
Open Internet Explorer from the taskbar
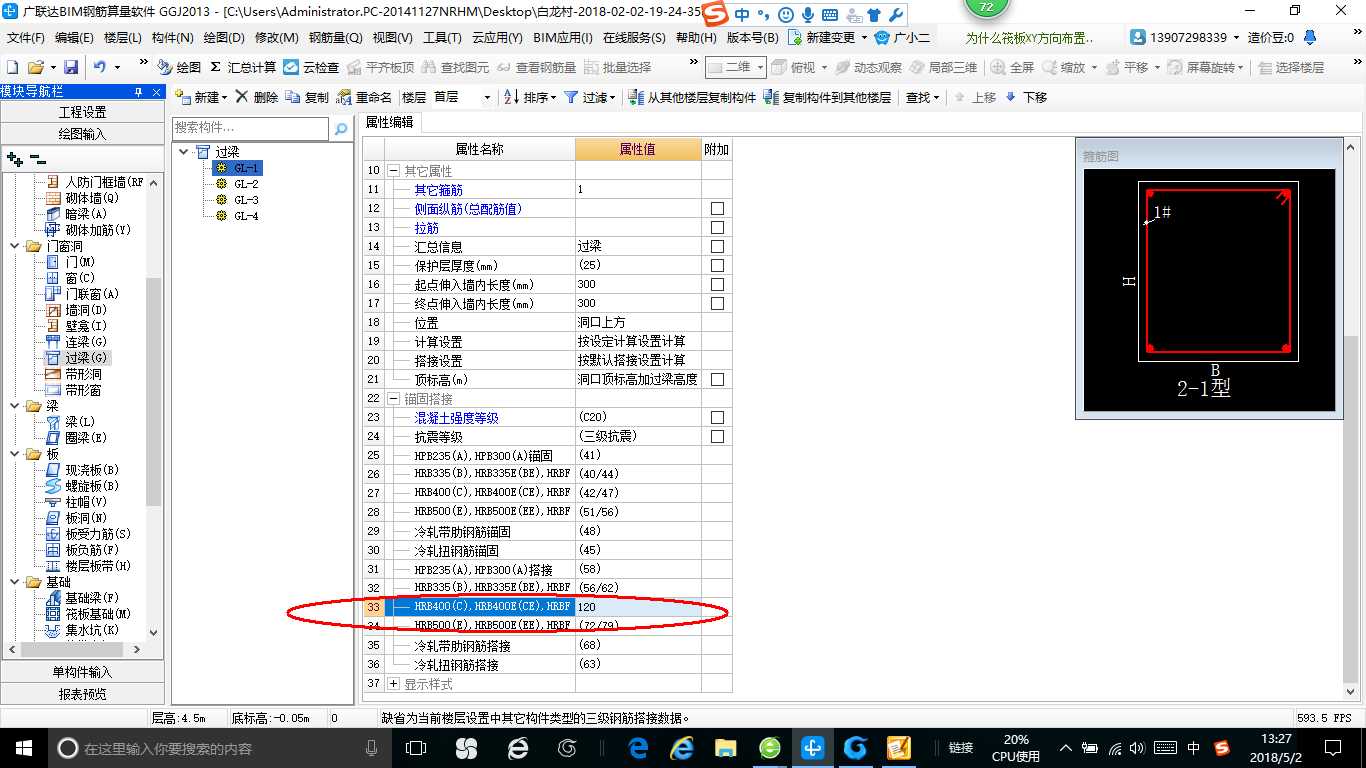click(683, 747)
